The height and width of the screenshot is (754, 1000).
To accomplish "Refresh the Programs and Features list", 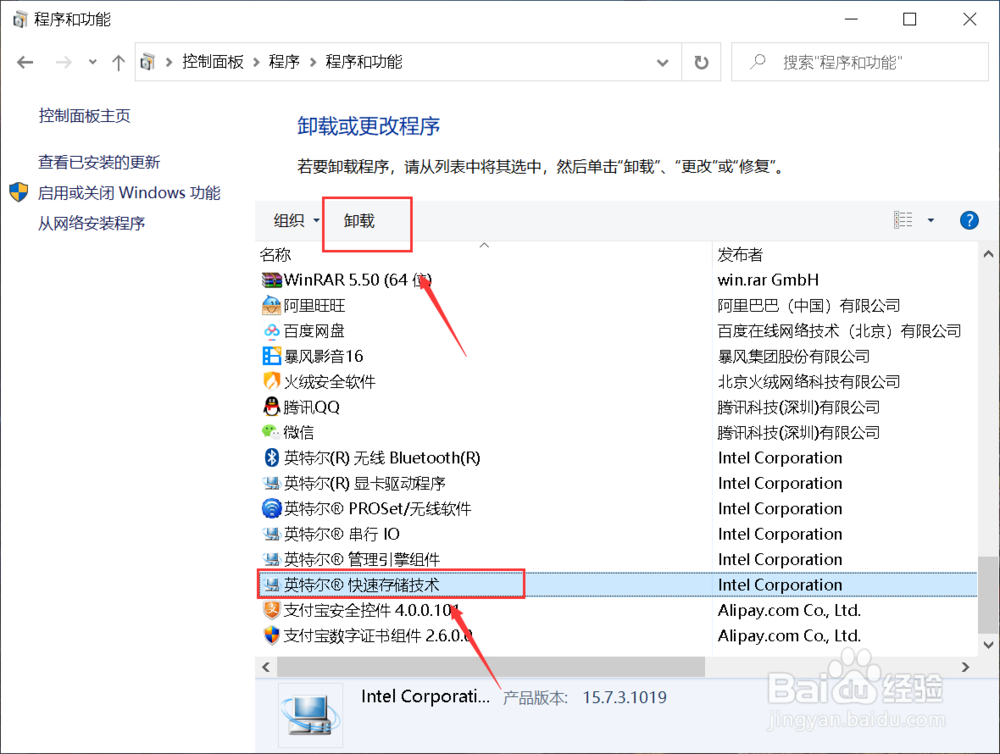I will point(701,62).
